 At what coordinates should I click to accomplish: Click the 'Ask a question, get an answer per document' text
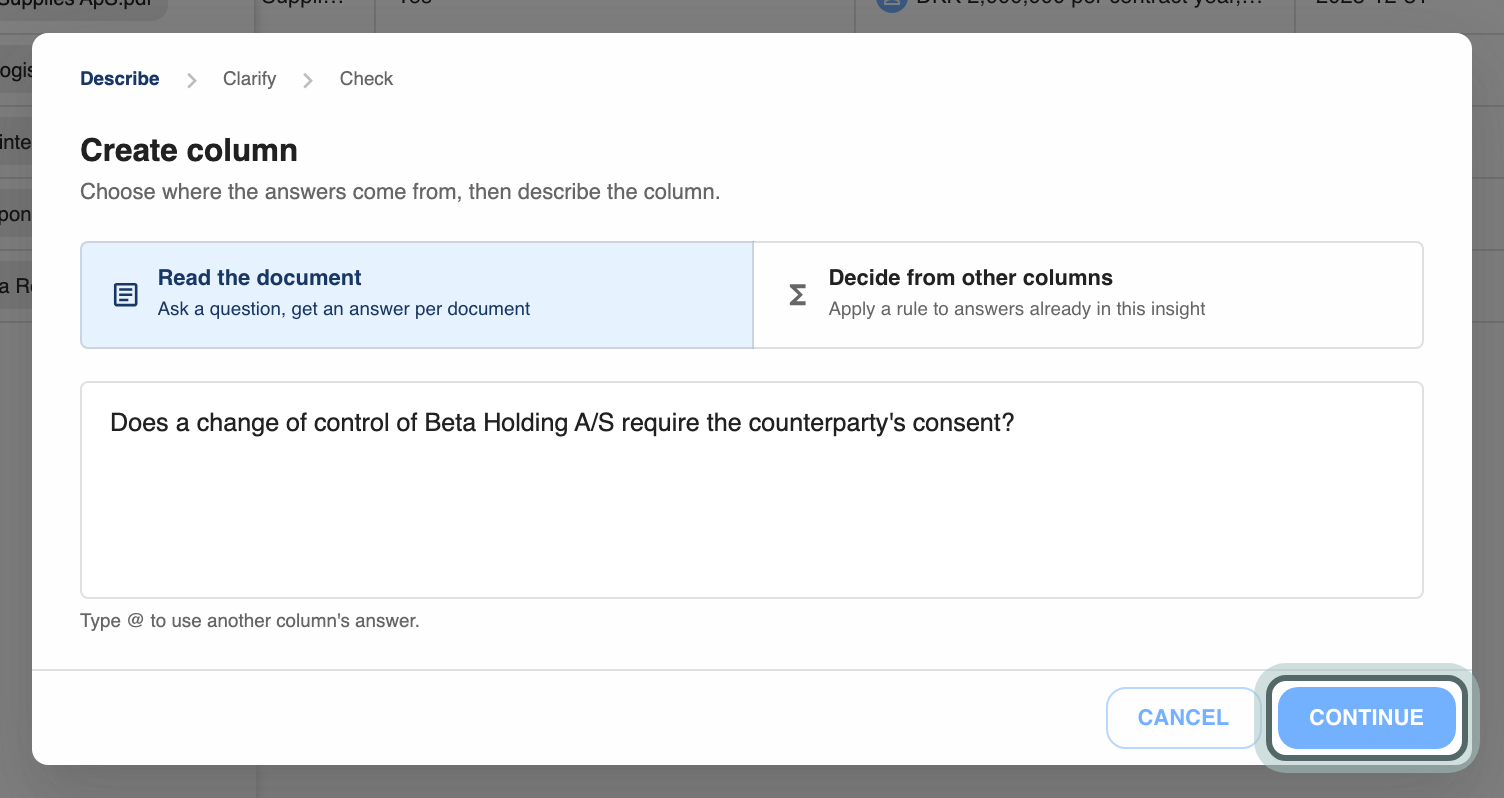[344, 309]
